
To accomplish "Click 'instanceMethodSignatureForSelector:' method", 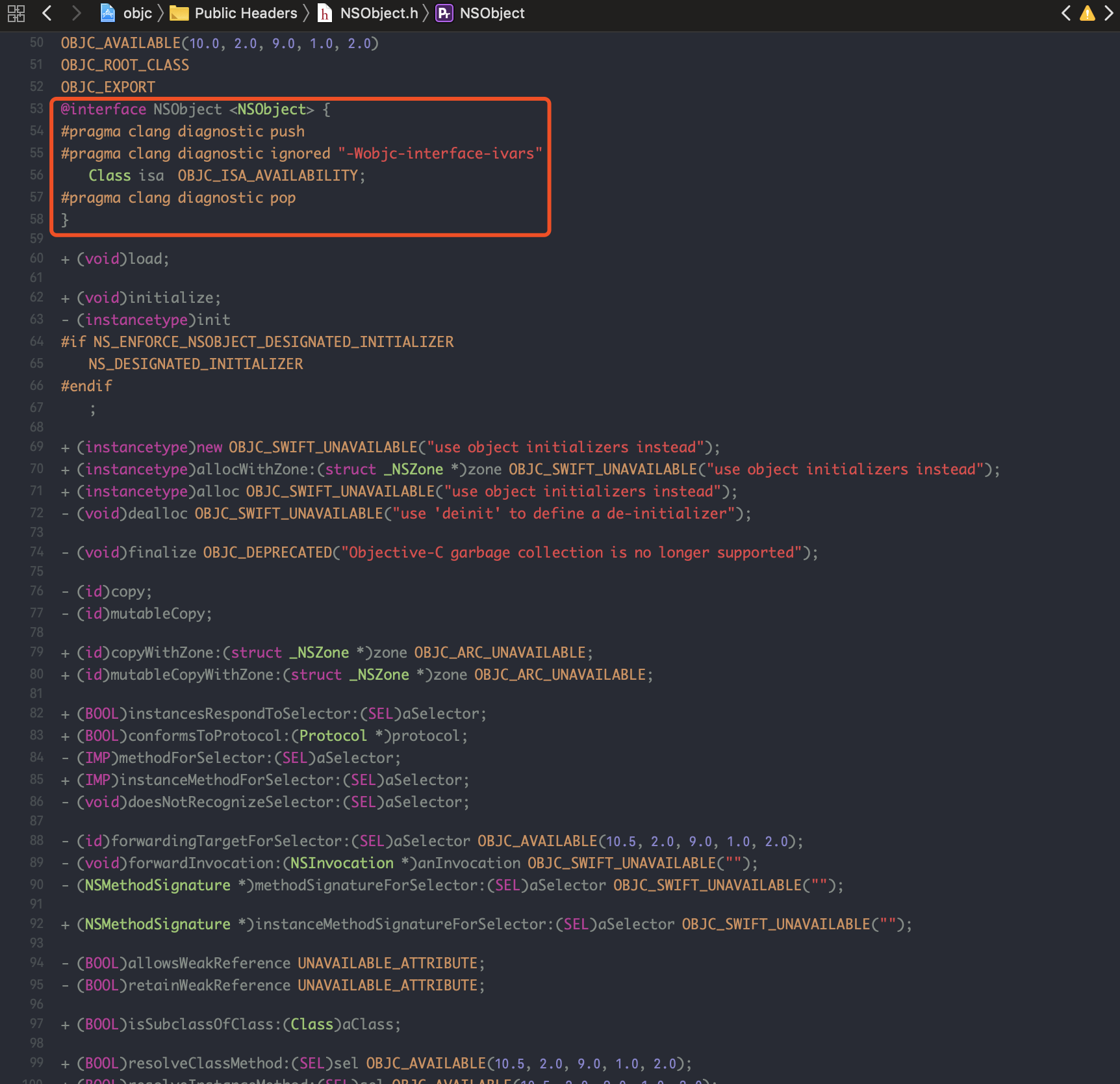I will click(405, 924).
